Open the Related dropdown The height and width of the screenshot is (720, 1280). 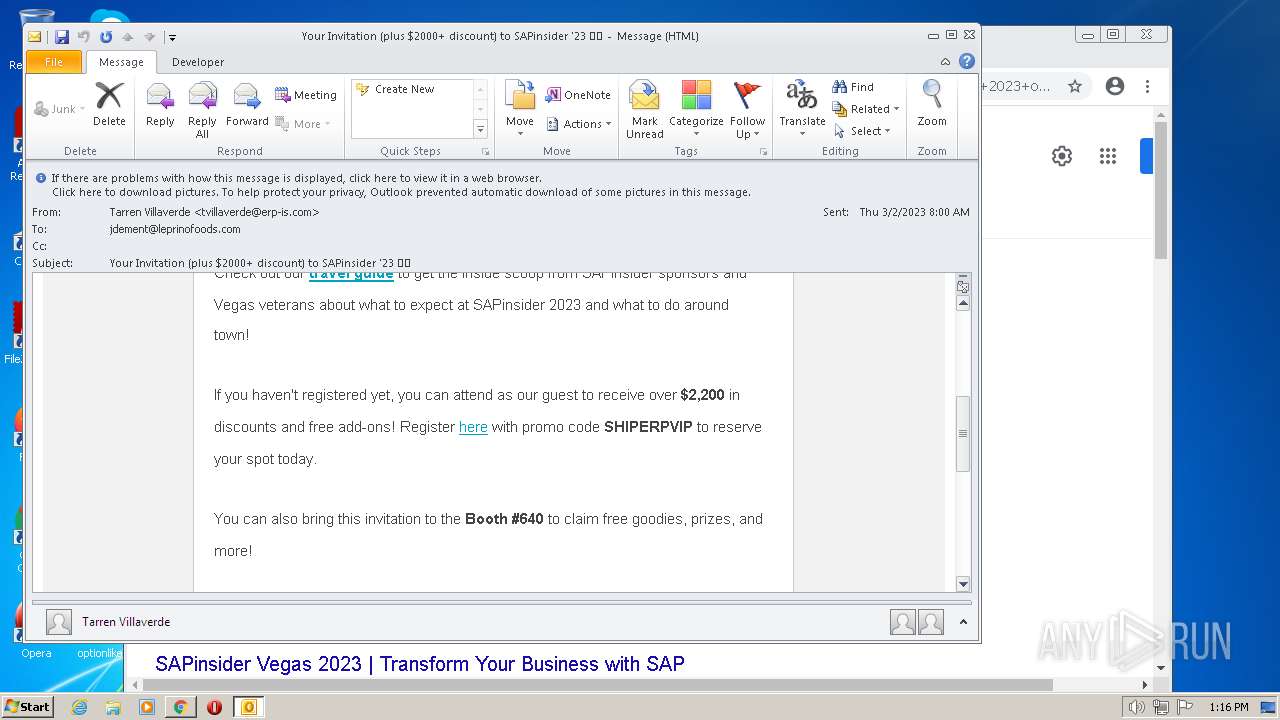point(866,109)
